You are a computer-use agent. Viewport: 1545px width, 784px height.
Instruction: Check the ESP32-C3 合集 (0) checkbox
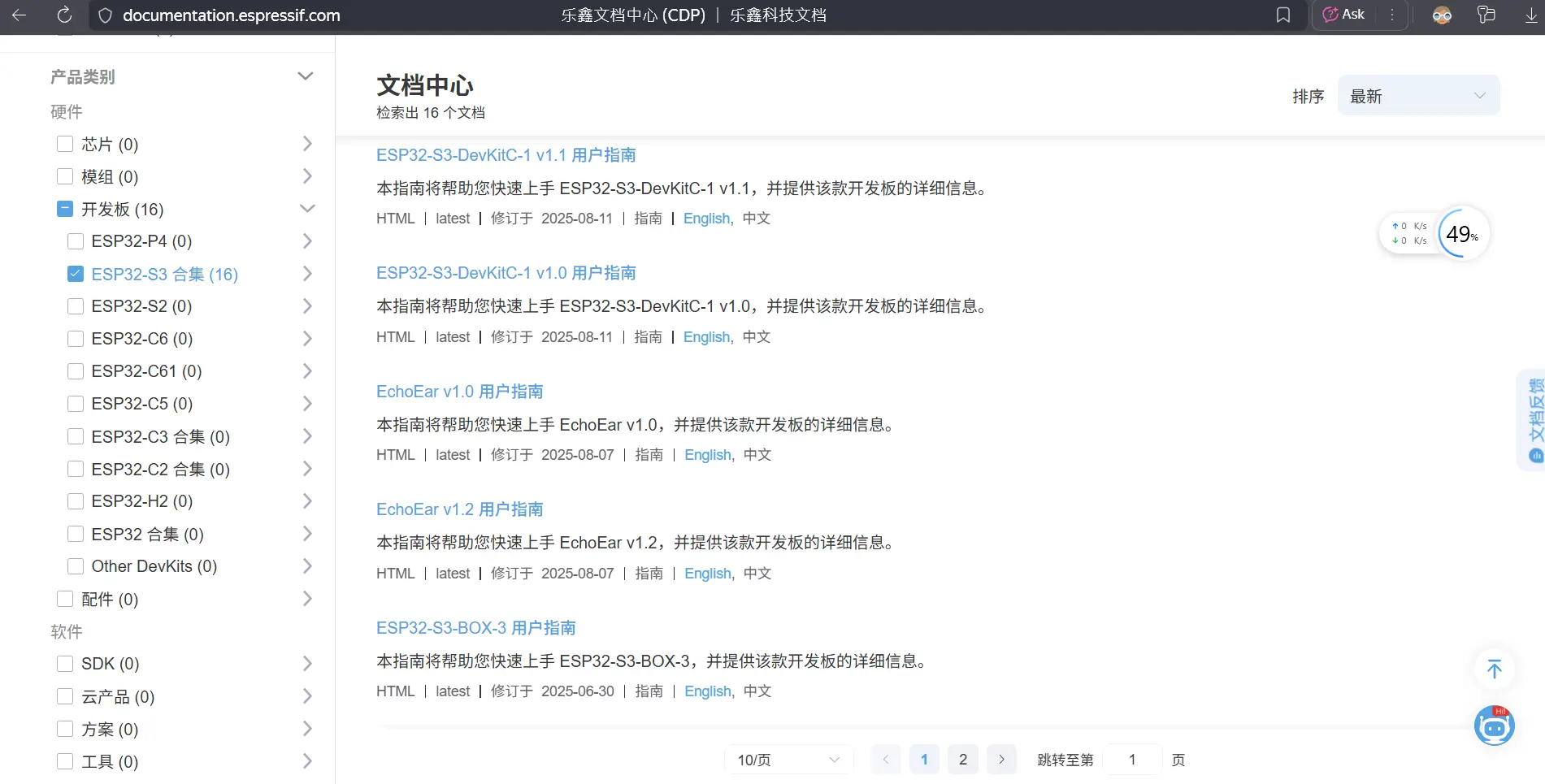click(x=76, y=436)
